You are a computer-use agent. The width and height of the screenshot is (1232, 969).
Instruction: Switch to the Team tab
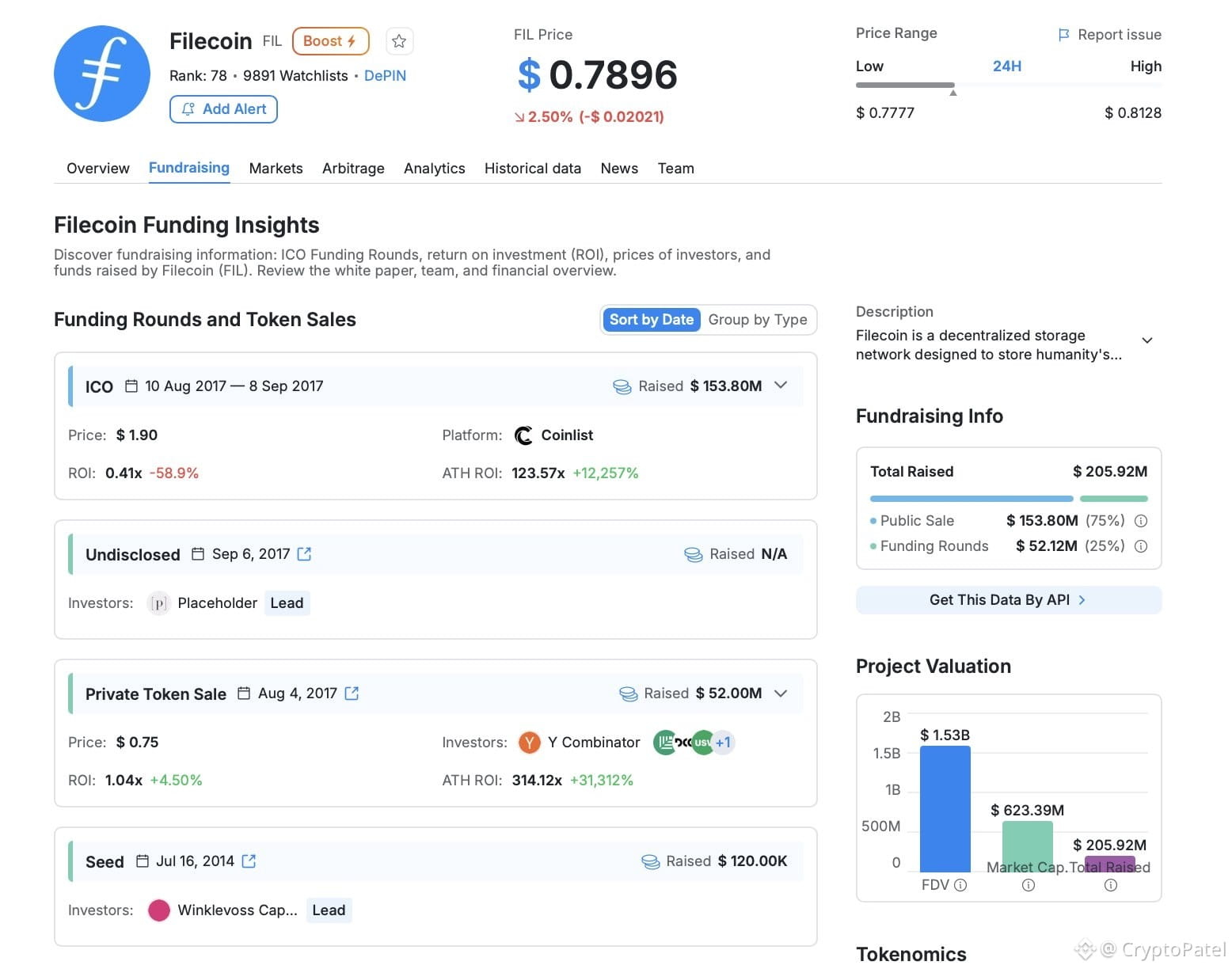(x=676, y=169)
